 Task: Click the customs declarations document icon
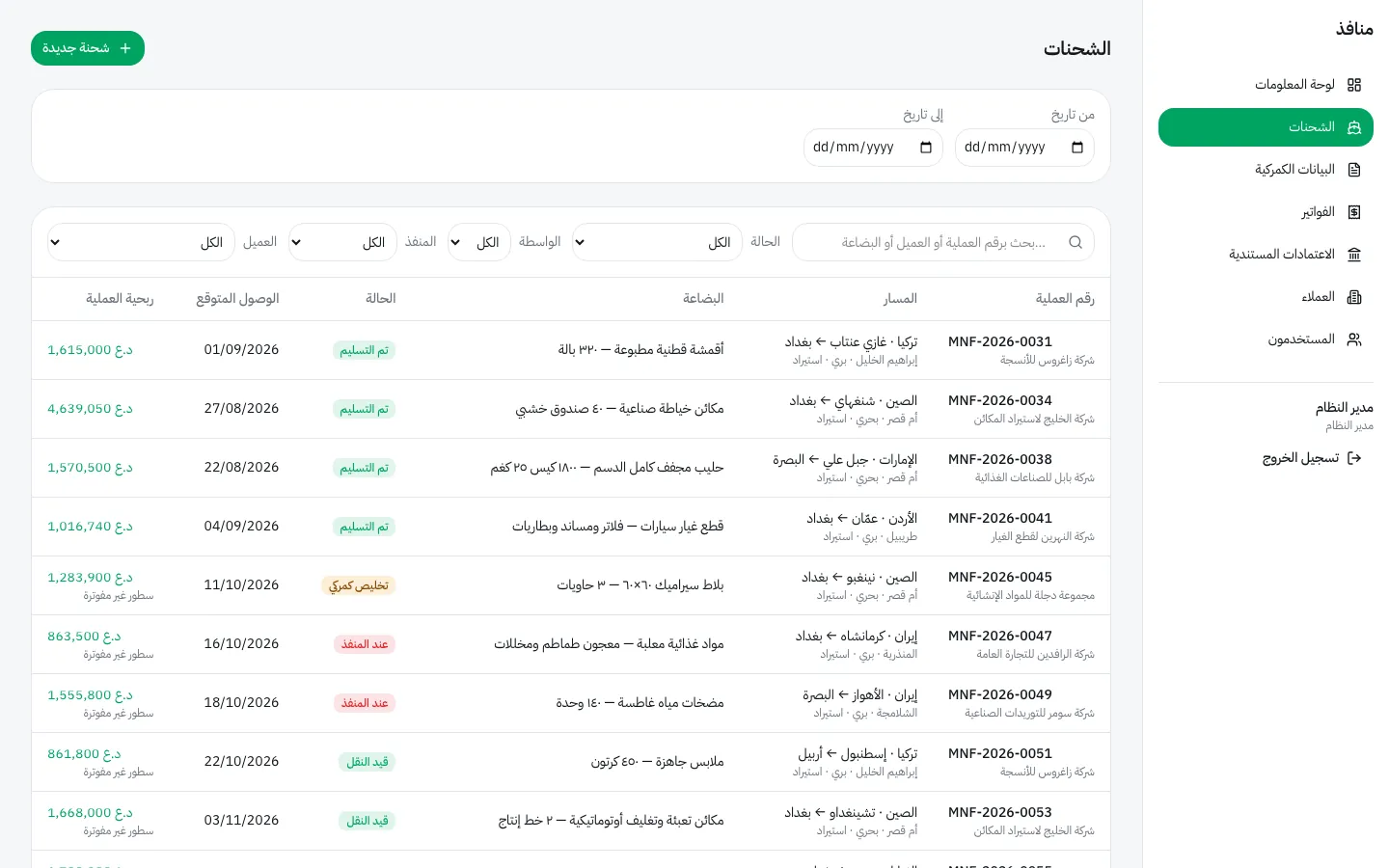[1354, 170]
